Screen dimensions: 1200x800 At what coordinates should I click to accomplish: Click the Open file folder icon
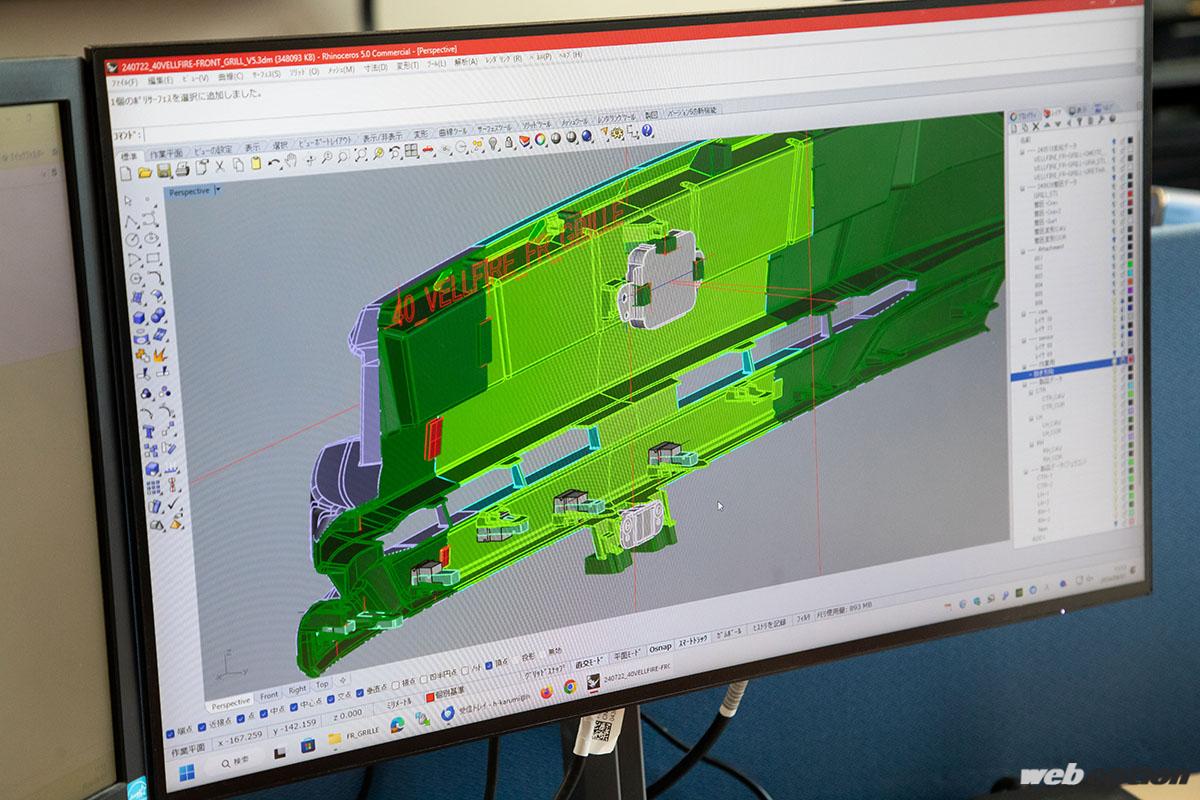click(x=146, y=172)
